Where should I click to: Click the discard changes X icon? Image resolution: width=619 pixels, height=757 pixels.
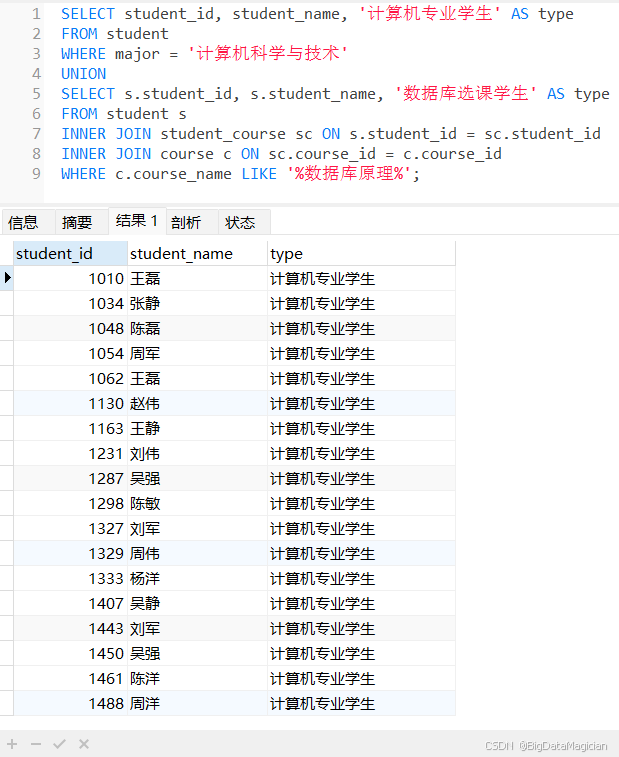click(x=84, y=744)
